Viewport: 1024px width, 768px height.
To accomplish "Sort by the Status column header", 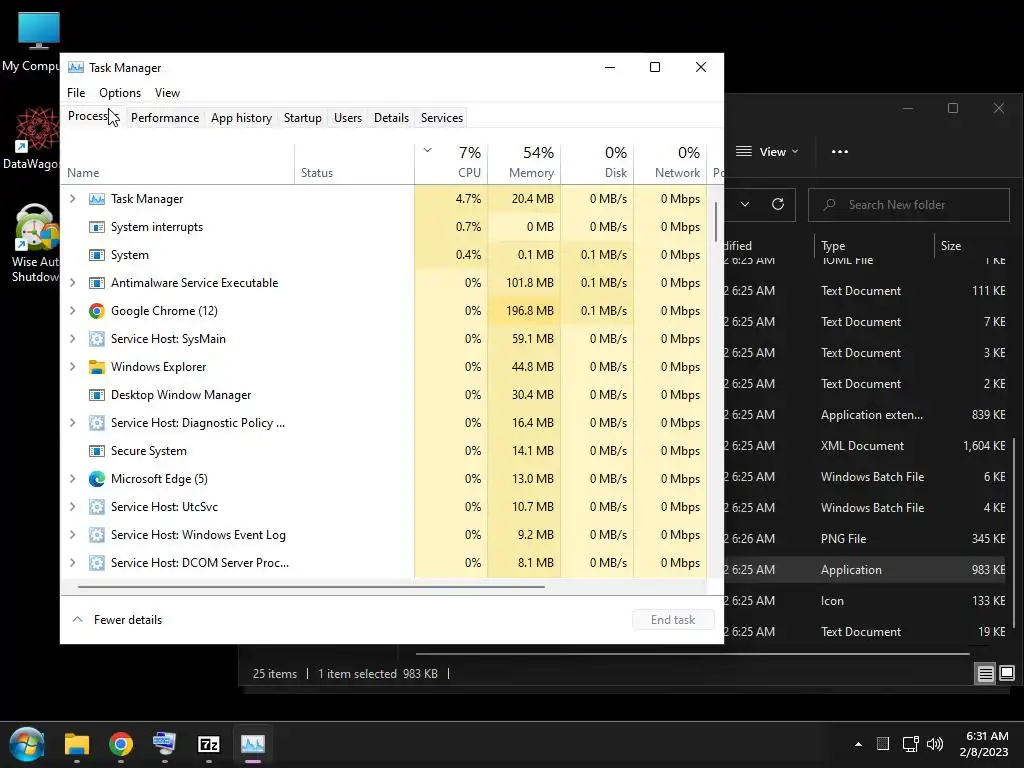I will pos(355,163).
